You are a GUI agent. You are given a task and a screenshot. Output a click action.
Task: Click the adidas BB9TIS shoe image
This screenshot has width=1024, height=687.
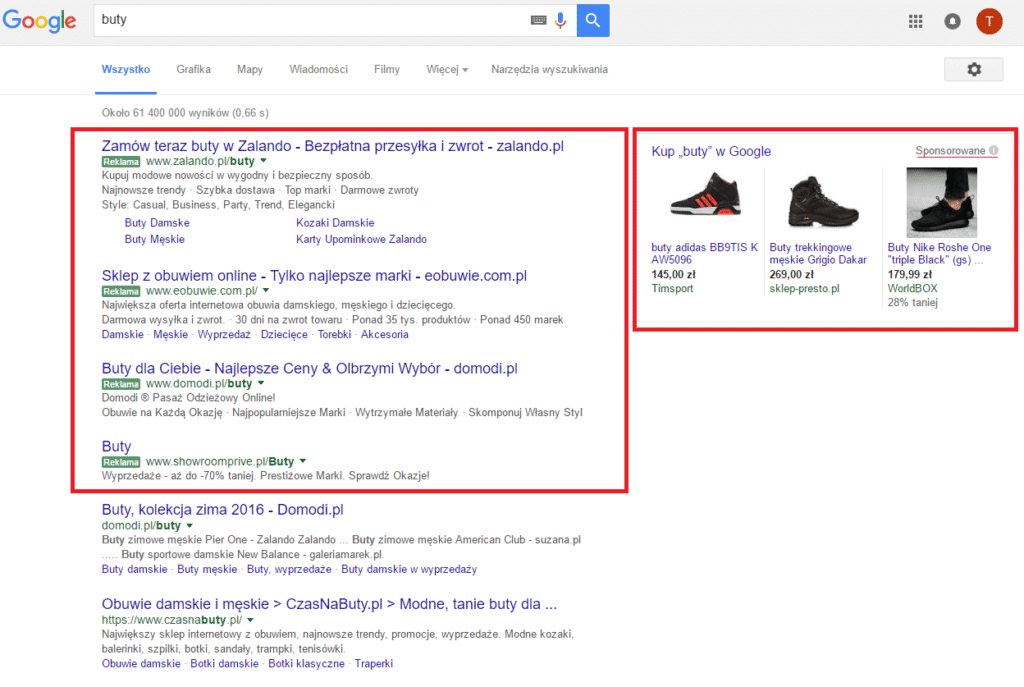tap(707, 201)
